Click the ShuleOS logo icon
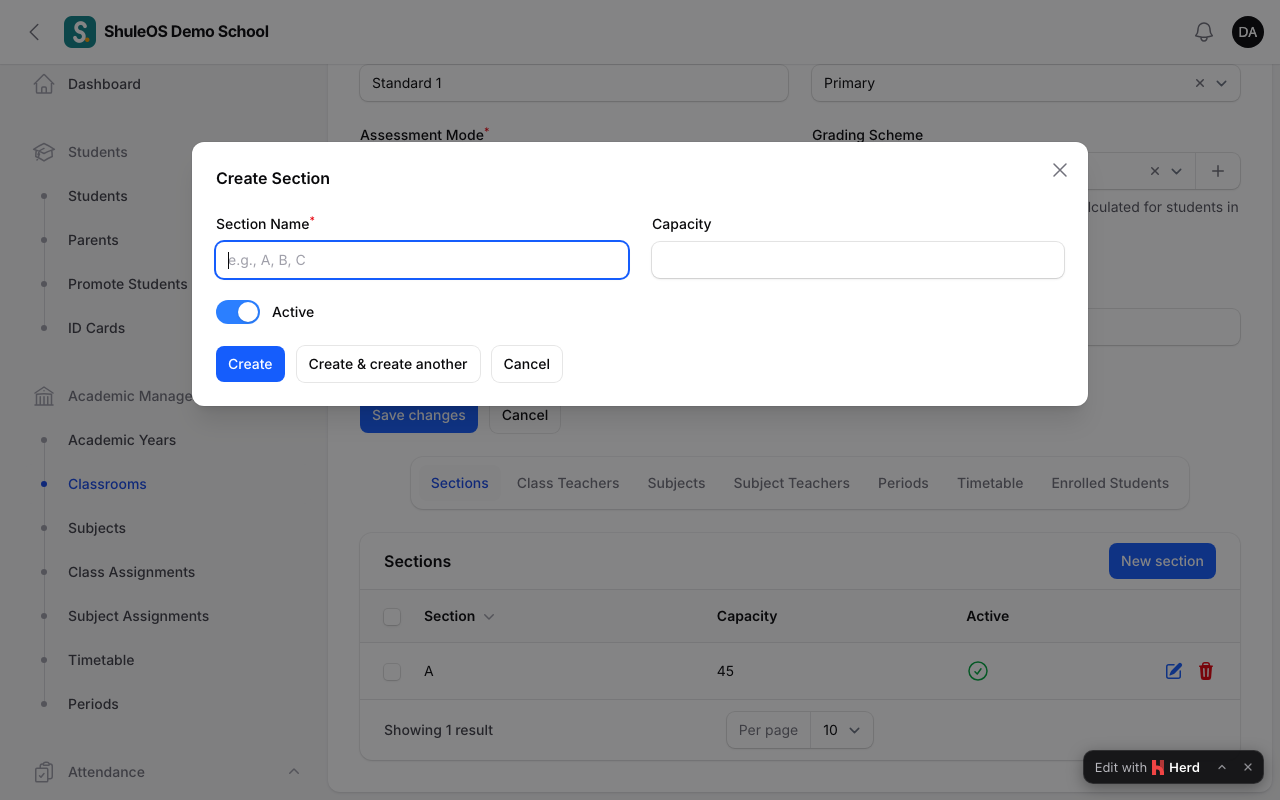The height and width of the screenshot is (800, 1280). tap(80, 32)
